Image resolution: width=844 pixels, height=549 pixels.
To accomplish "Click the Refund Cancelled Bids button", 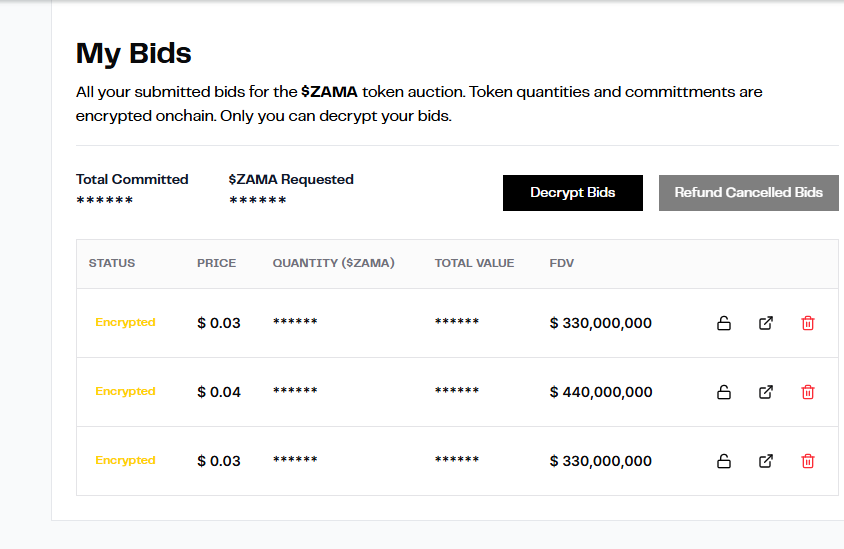I will click(748, 193).
